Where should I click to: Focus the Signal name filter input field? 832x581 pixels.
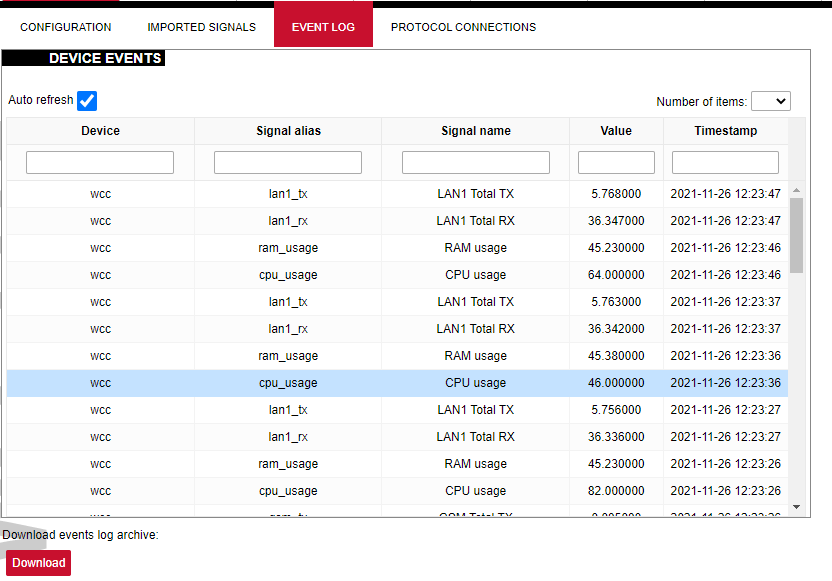click(x=475, y=162)
